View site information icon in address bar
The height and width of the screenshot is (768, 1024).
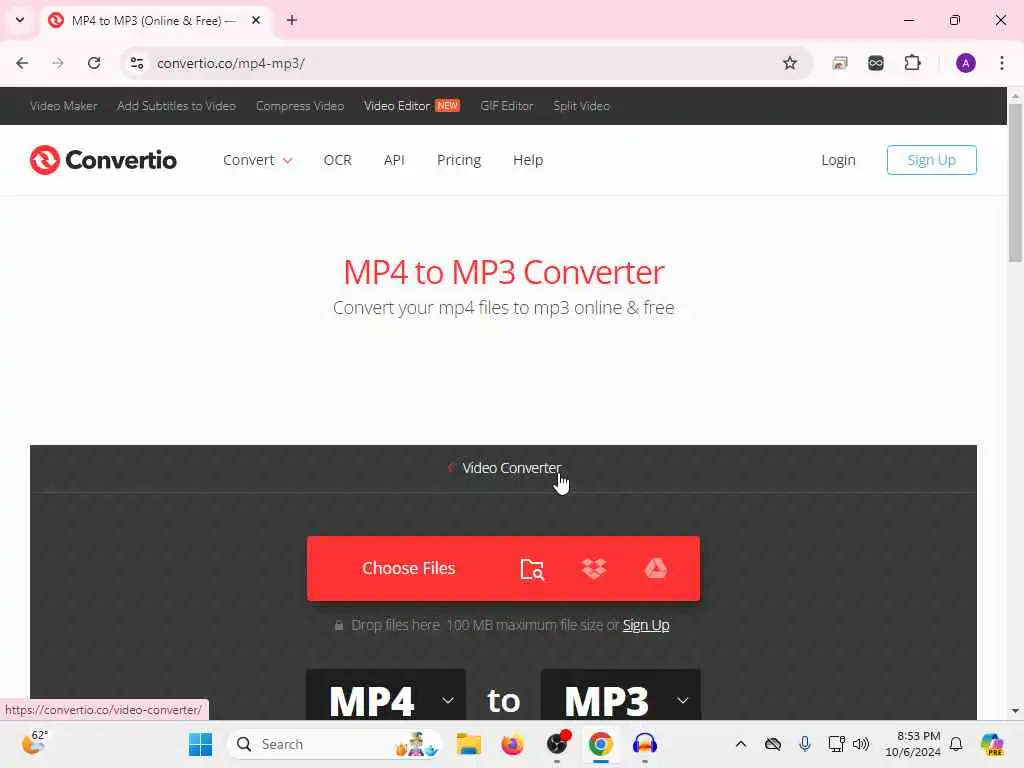[136, 63]
